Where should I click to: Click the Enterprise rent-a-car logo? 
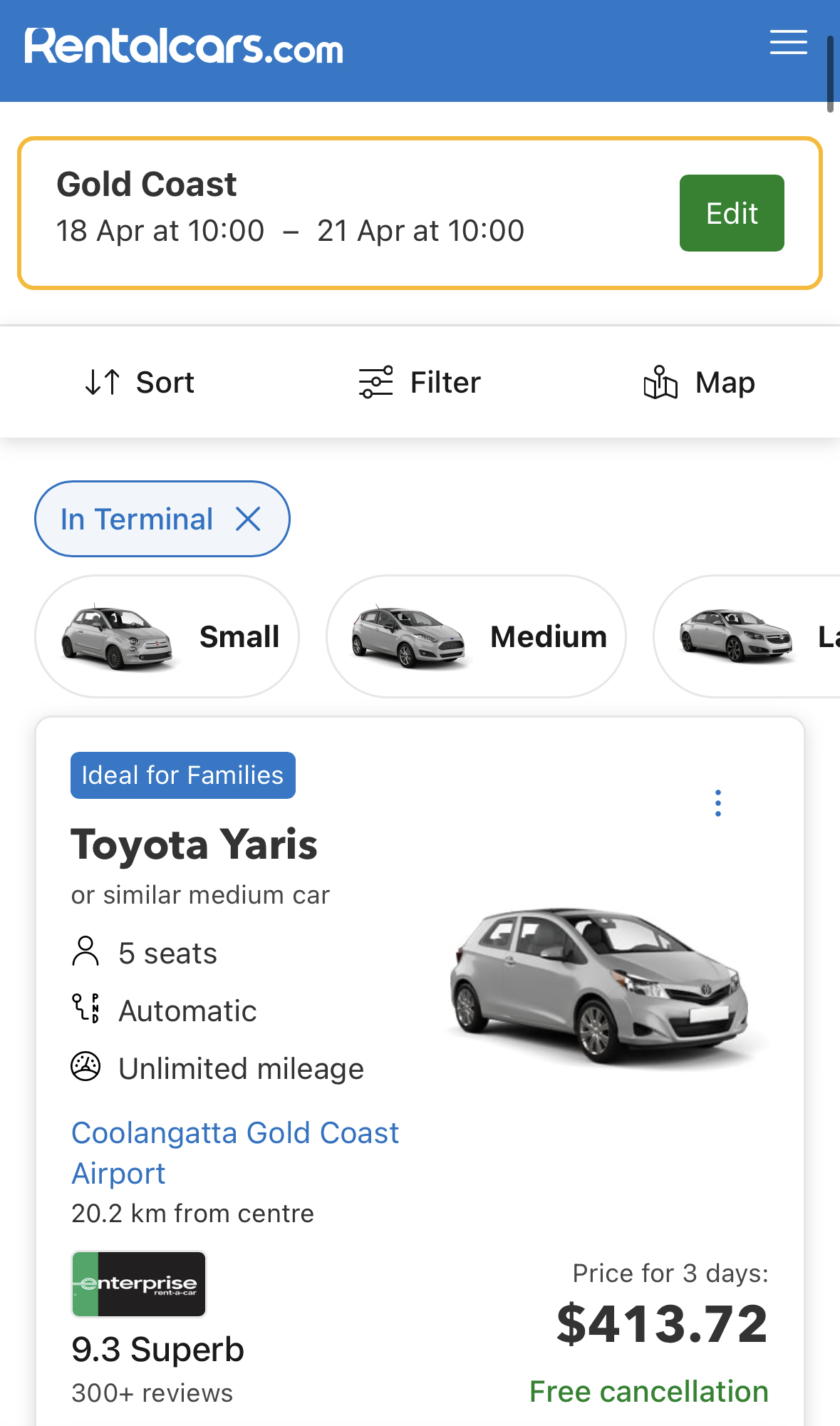coord(139,1283)
